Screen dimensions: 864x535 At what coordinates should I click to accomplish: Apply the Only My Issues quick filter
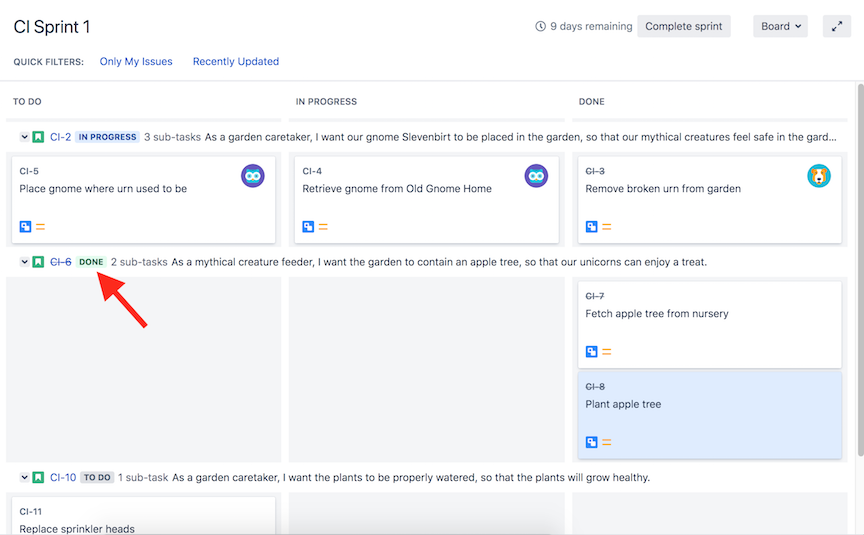pyautogui.click(x=136, y=62)
